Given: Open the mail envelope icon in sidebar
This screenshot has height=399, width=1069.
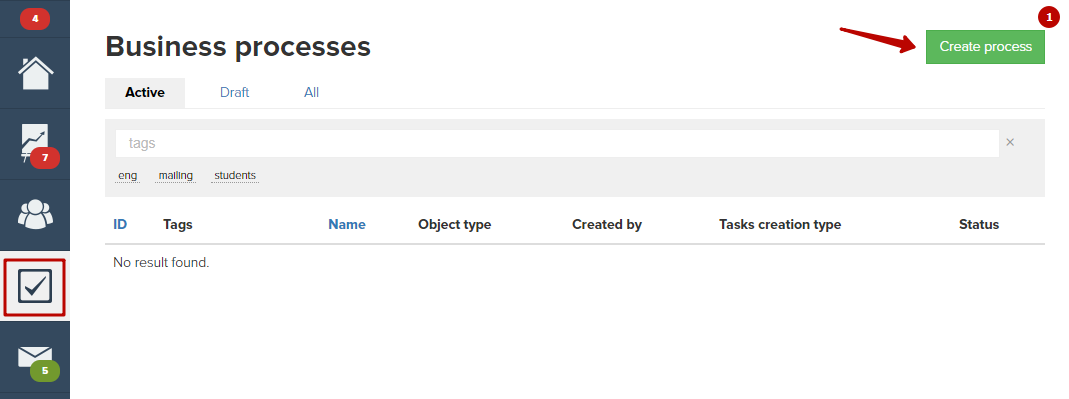Looking at the screenshot, I should click(x=35, y=357).
